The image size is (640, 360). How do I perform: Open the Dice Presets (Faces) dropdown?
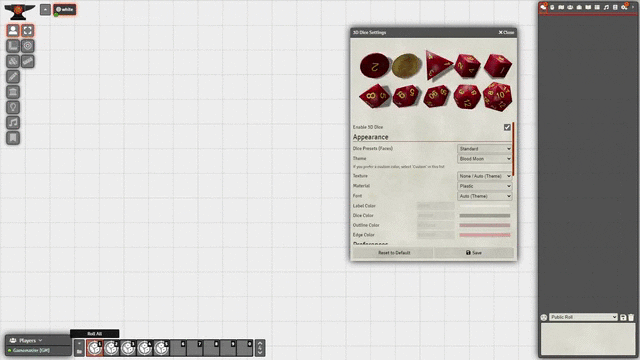(x=484, y=149)
